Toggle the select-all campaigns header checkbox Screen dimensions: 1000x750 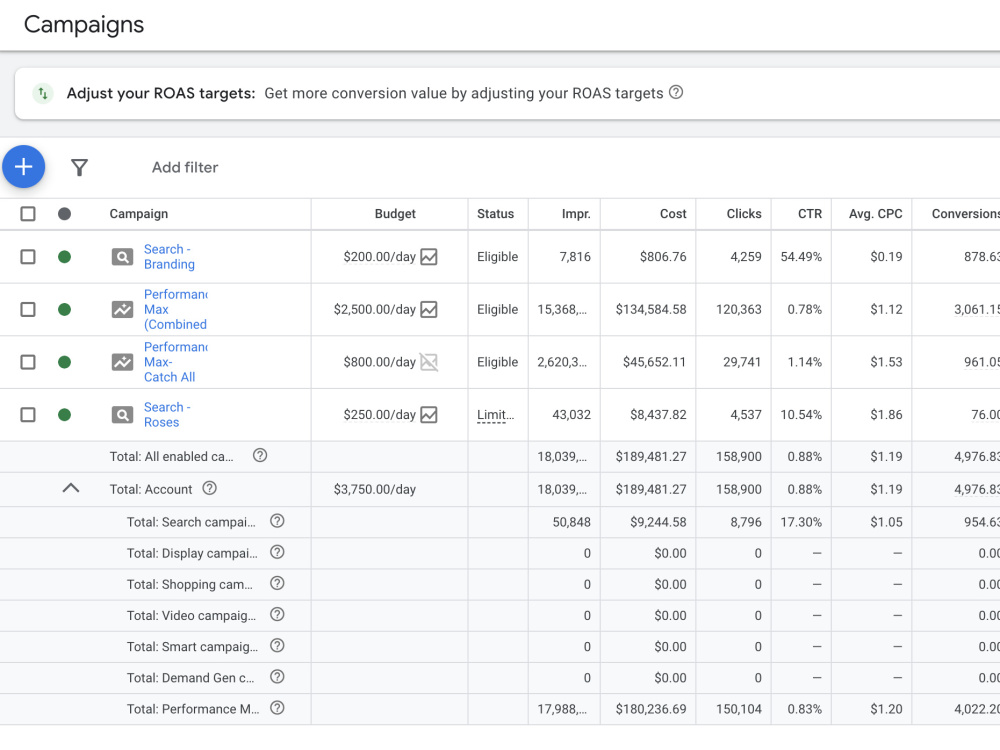pyautogui.click(x=28, y=214)
